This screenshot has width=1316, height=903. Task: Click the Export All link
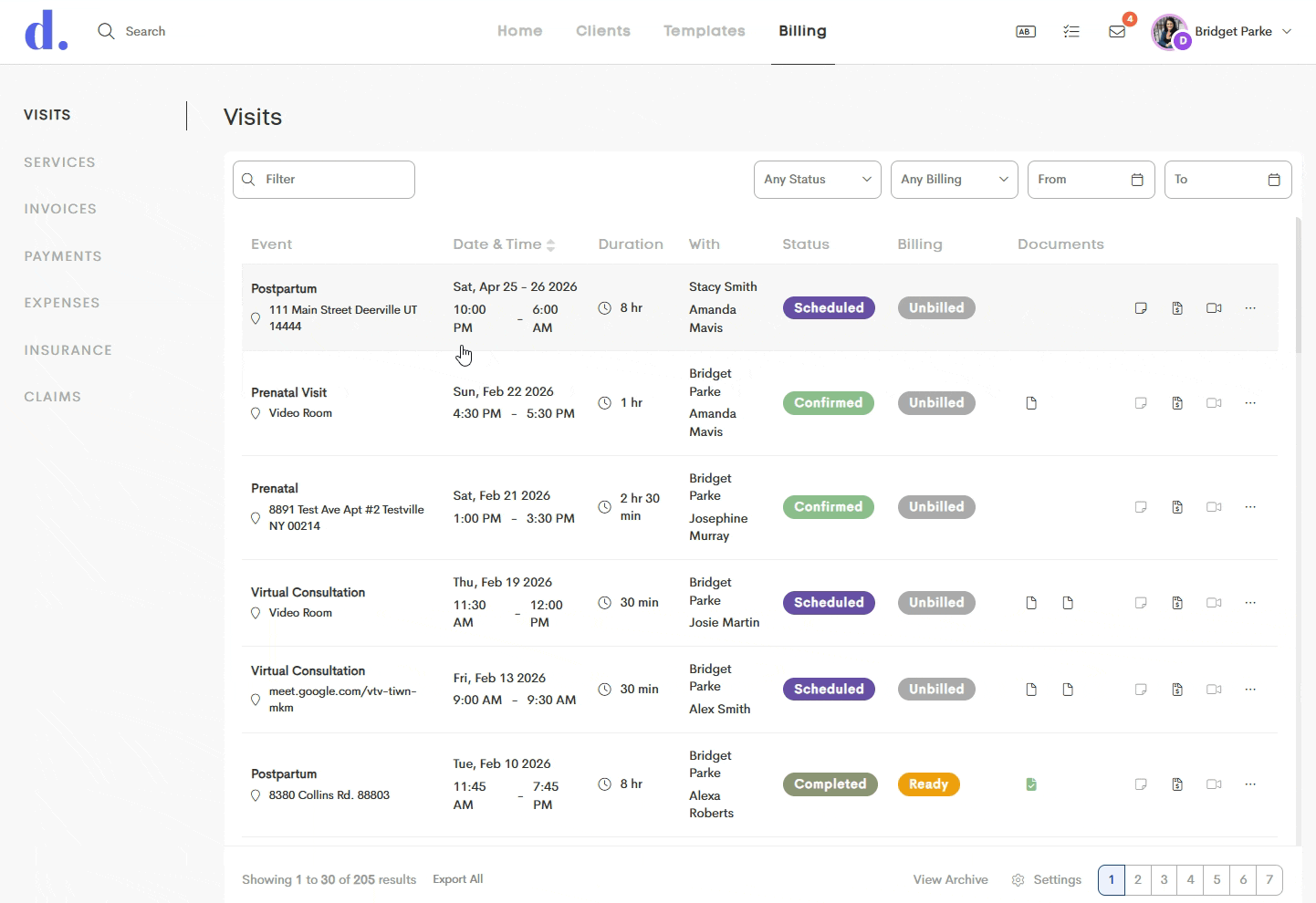coord(458,879)
